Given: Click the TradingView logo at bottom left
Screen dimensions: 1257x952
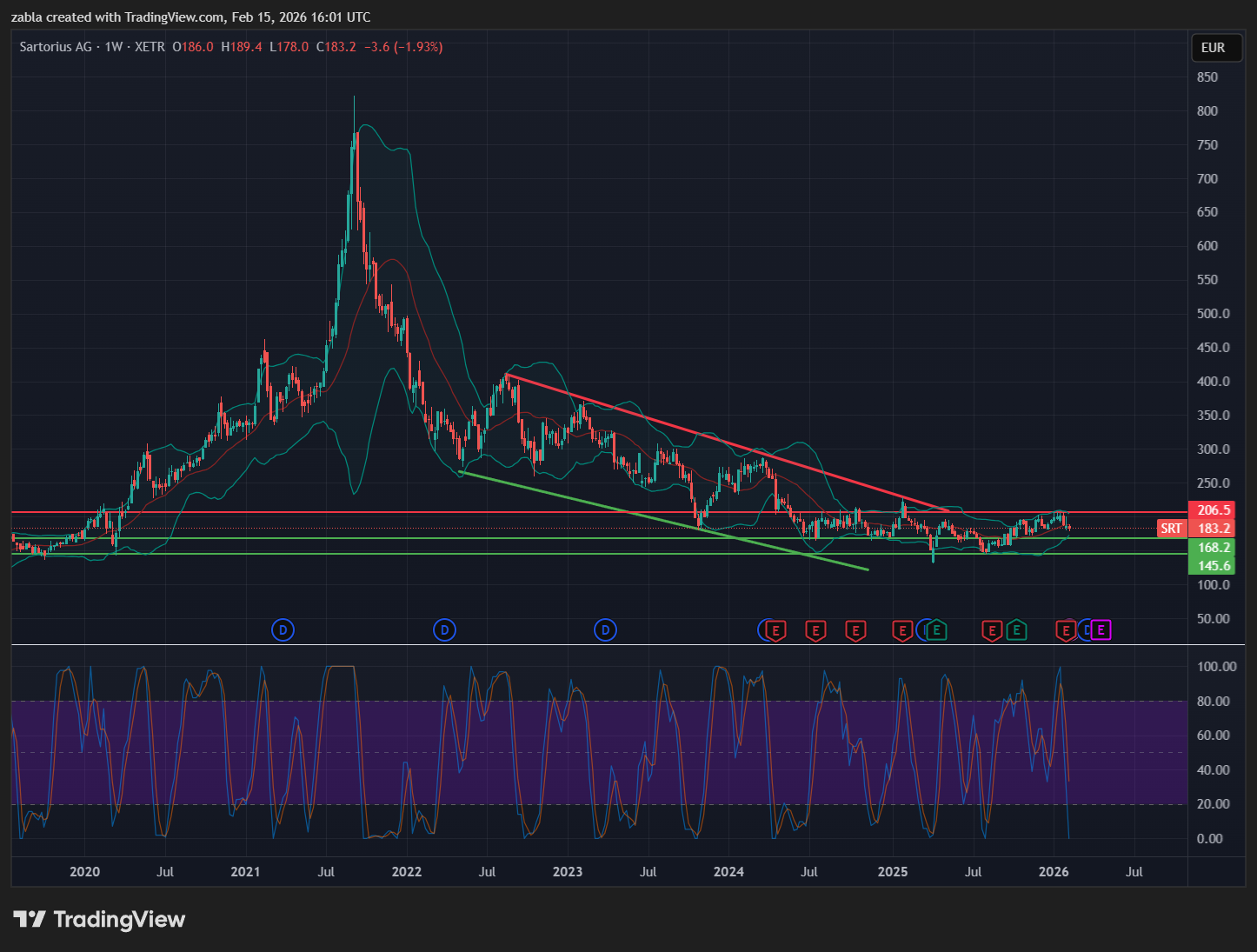Looking at the screenshot, I should [x=99, y=920].
